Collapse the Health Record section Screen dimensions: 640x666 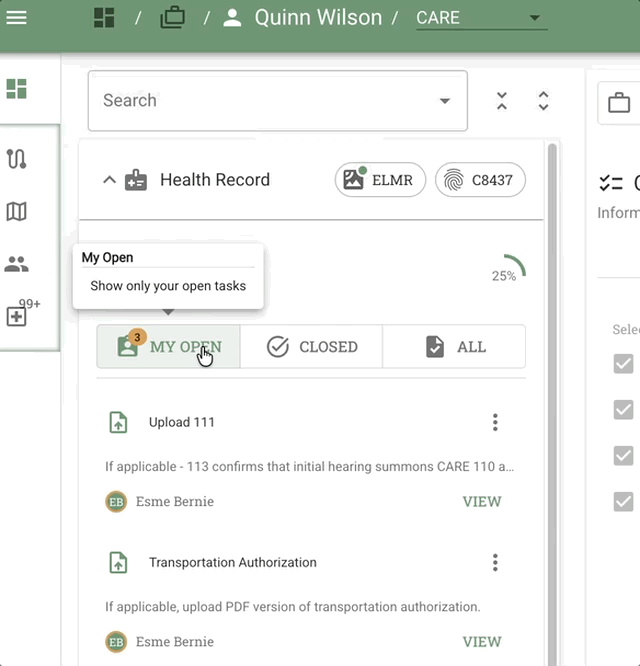point(109,180)
